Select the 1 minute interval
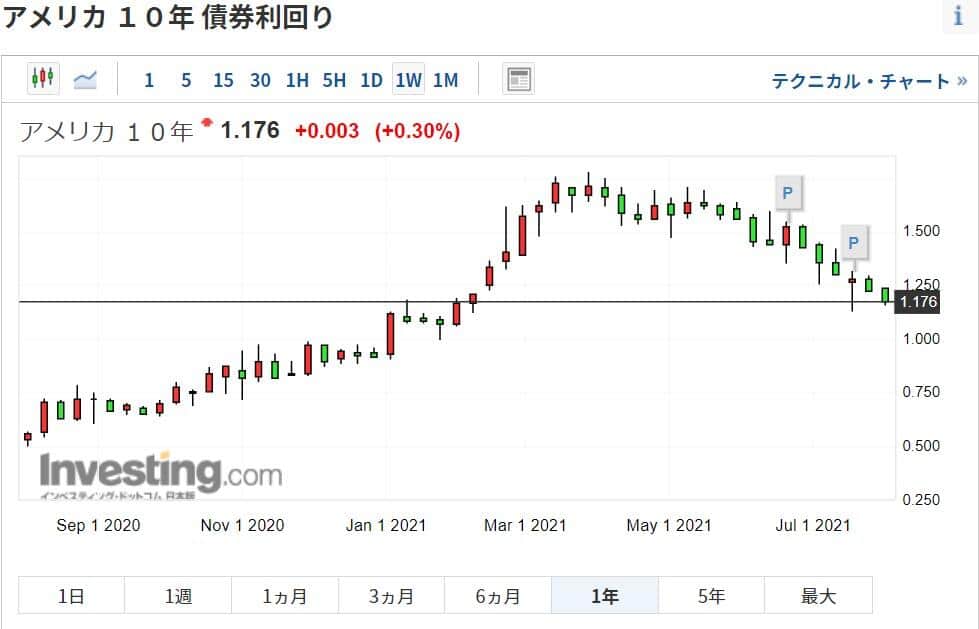Screen dimensions: 979x629 pos(149,80)
